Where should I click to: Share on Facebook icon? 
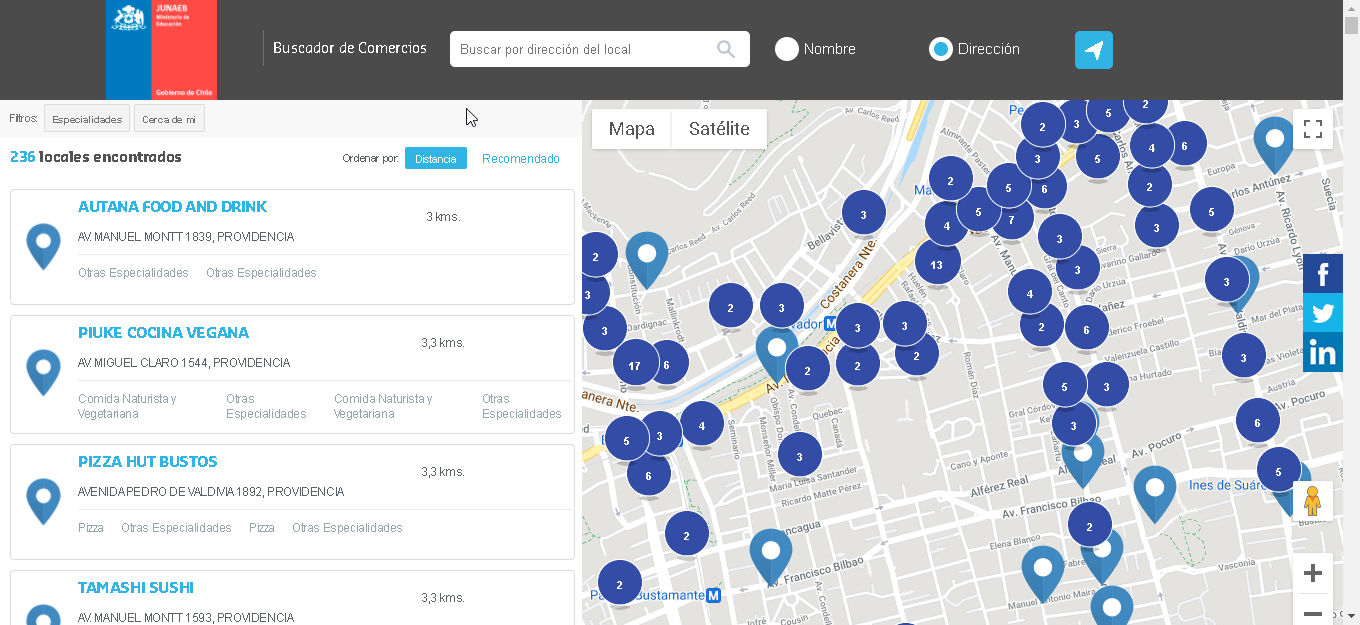(1322, 274)
